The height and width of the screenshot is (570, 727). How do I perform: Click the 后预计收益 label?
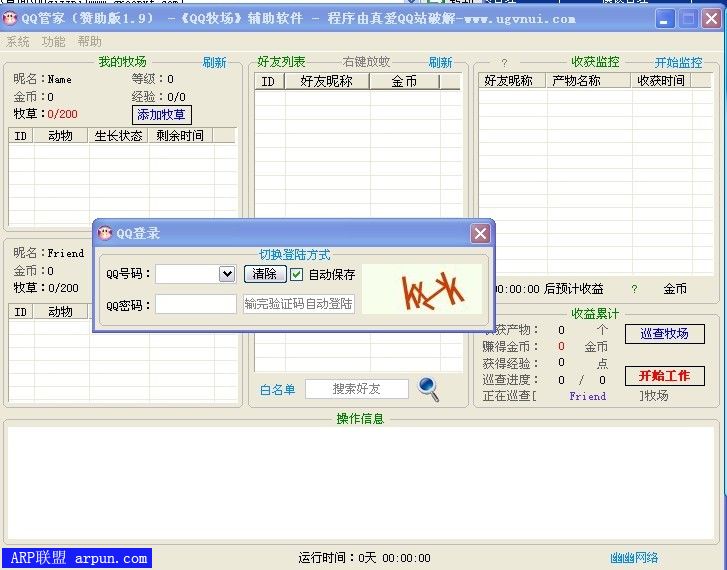[574, 289]
